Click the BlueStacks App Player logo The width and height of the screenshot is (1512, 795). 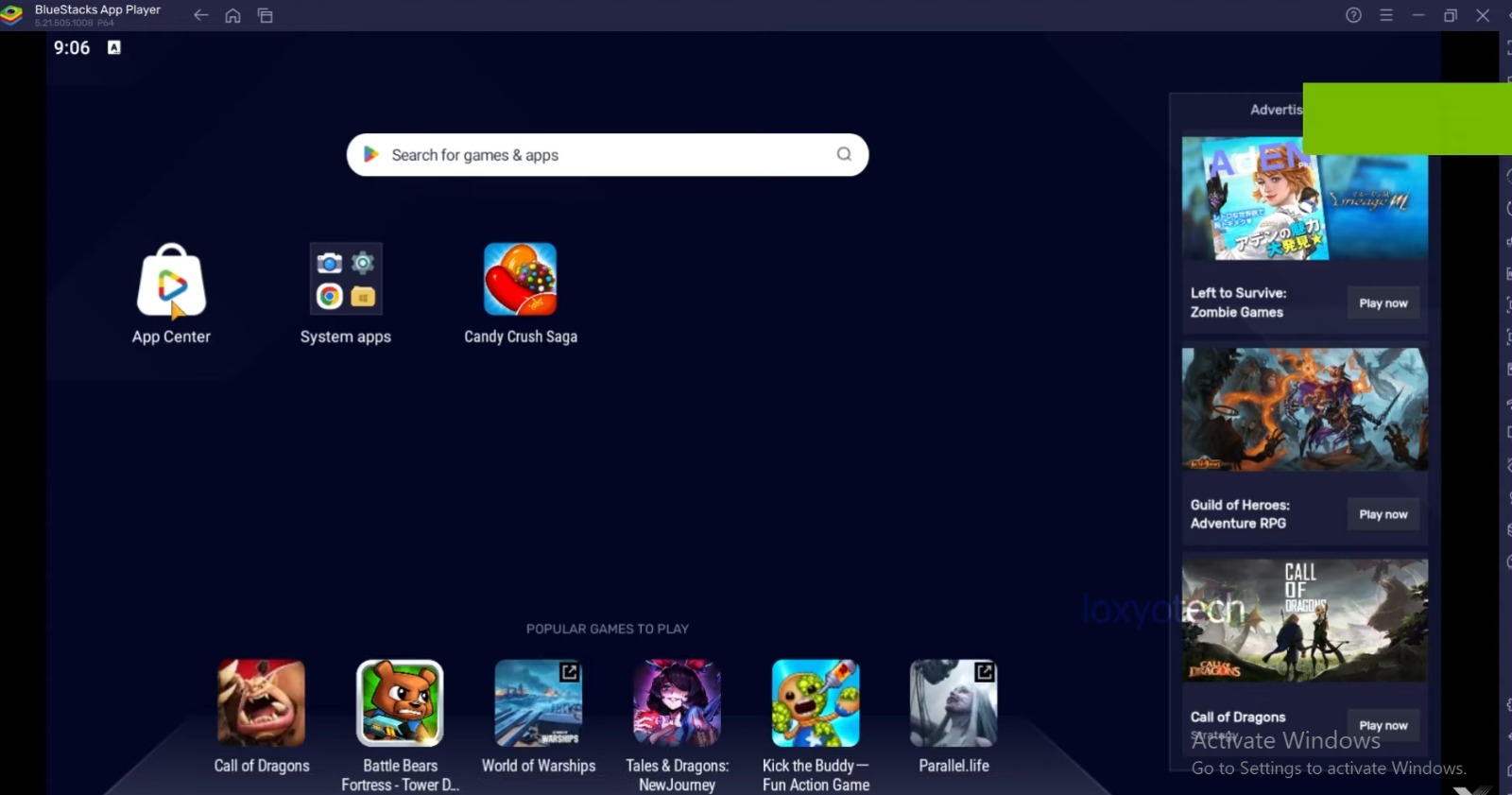[12, 15]
